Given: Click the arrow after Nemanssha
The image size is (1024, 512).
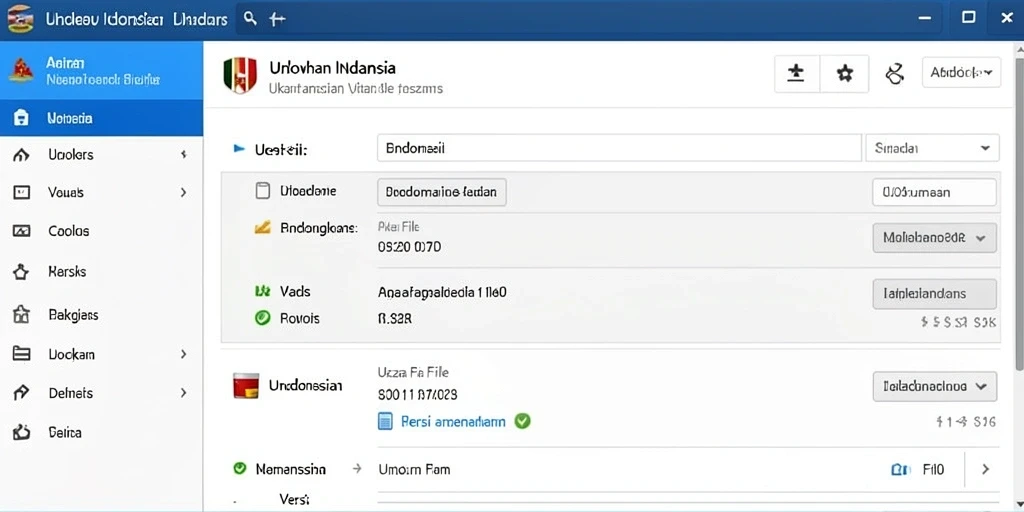Looking at the screenshot, I should tap(357, 468).
